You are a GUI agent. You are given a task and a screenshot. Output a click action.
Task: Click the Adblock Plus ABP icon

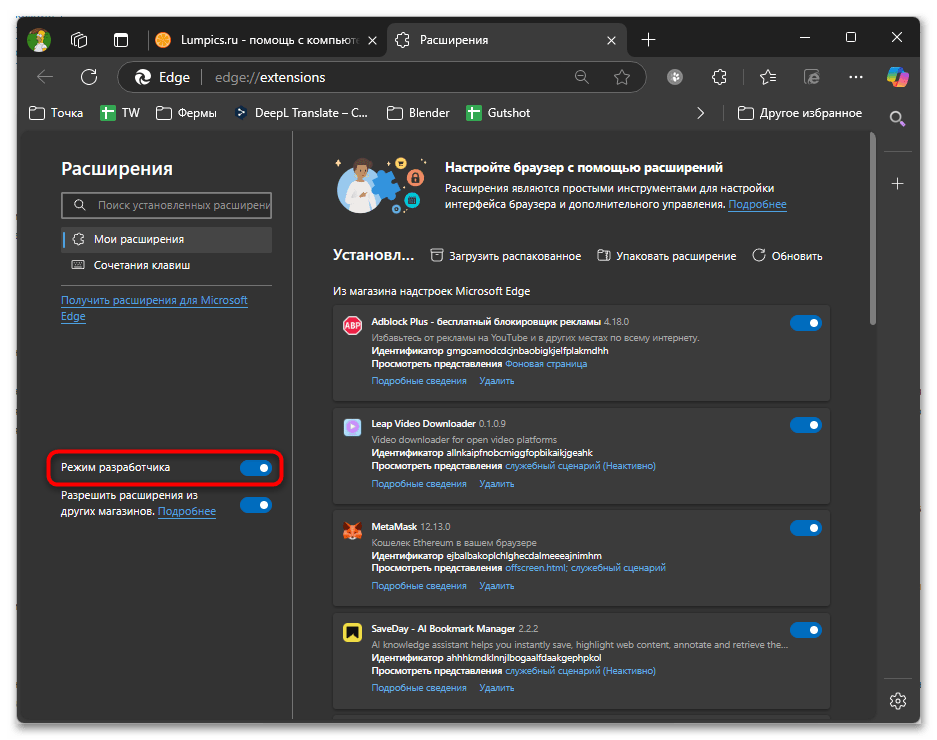pos(353,325)
